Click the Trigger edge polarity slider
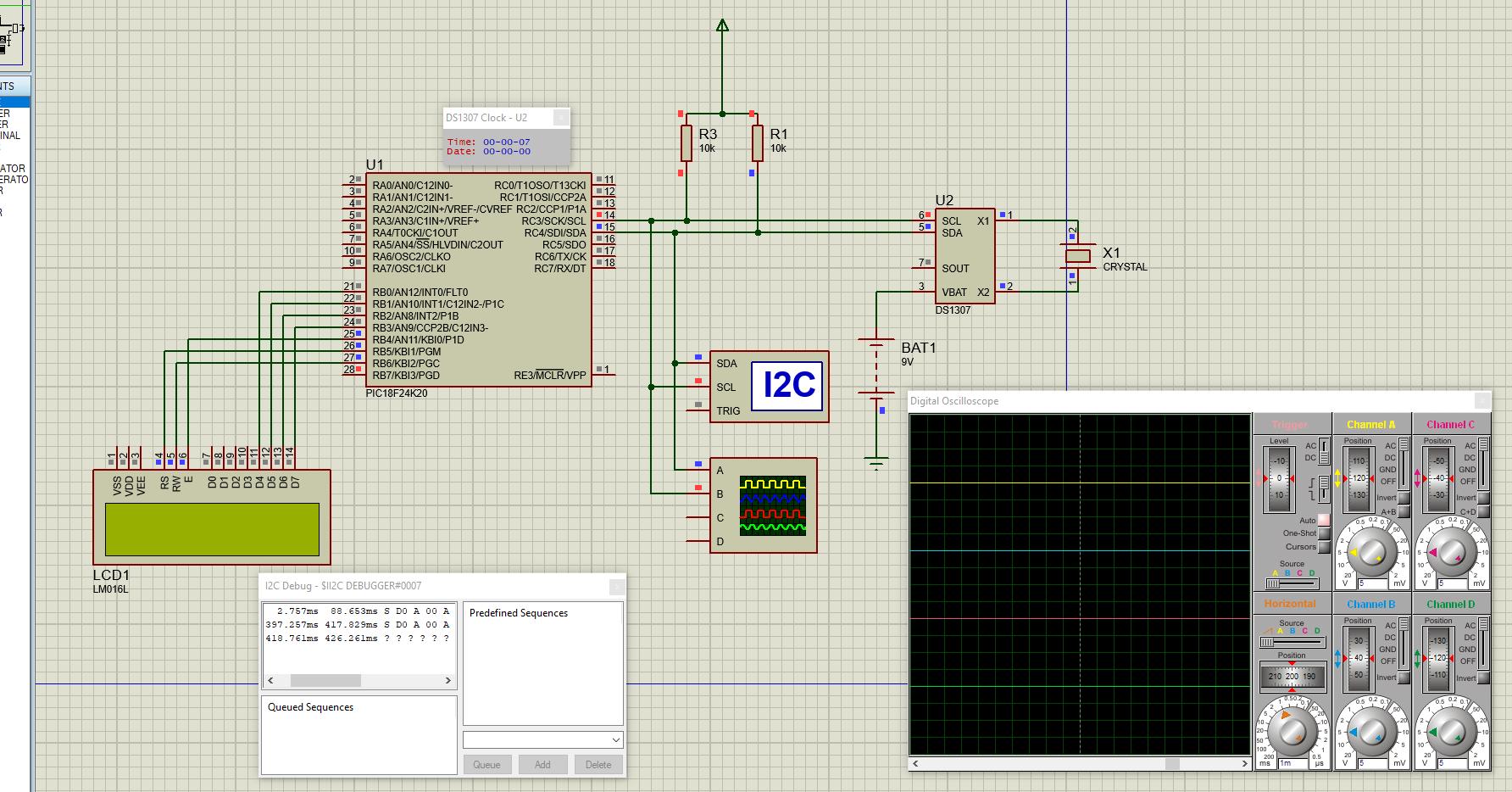This screenshot has width=1512, height=792. coord(1324,488)
